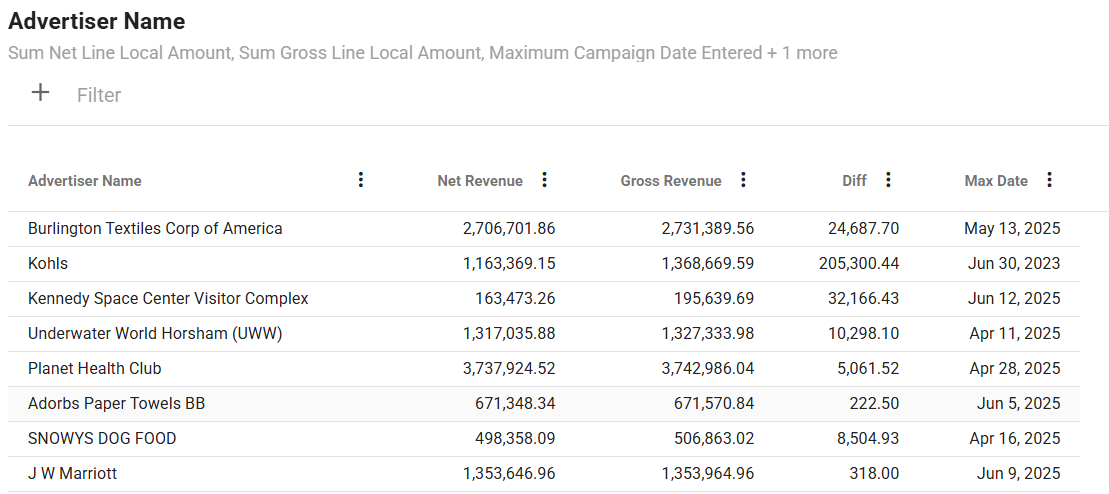Screen dimensions: 1109x494
Task: Sort by Diff column header
Action: coord(854,181)
